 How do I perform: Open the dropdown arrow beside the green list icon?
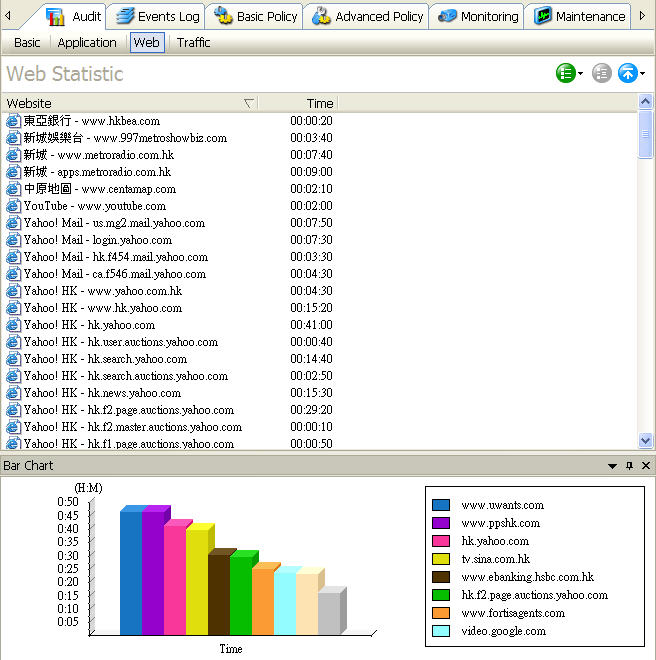[581, 74]
